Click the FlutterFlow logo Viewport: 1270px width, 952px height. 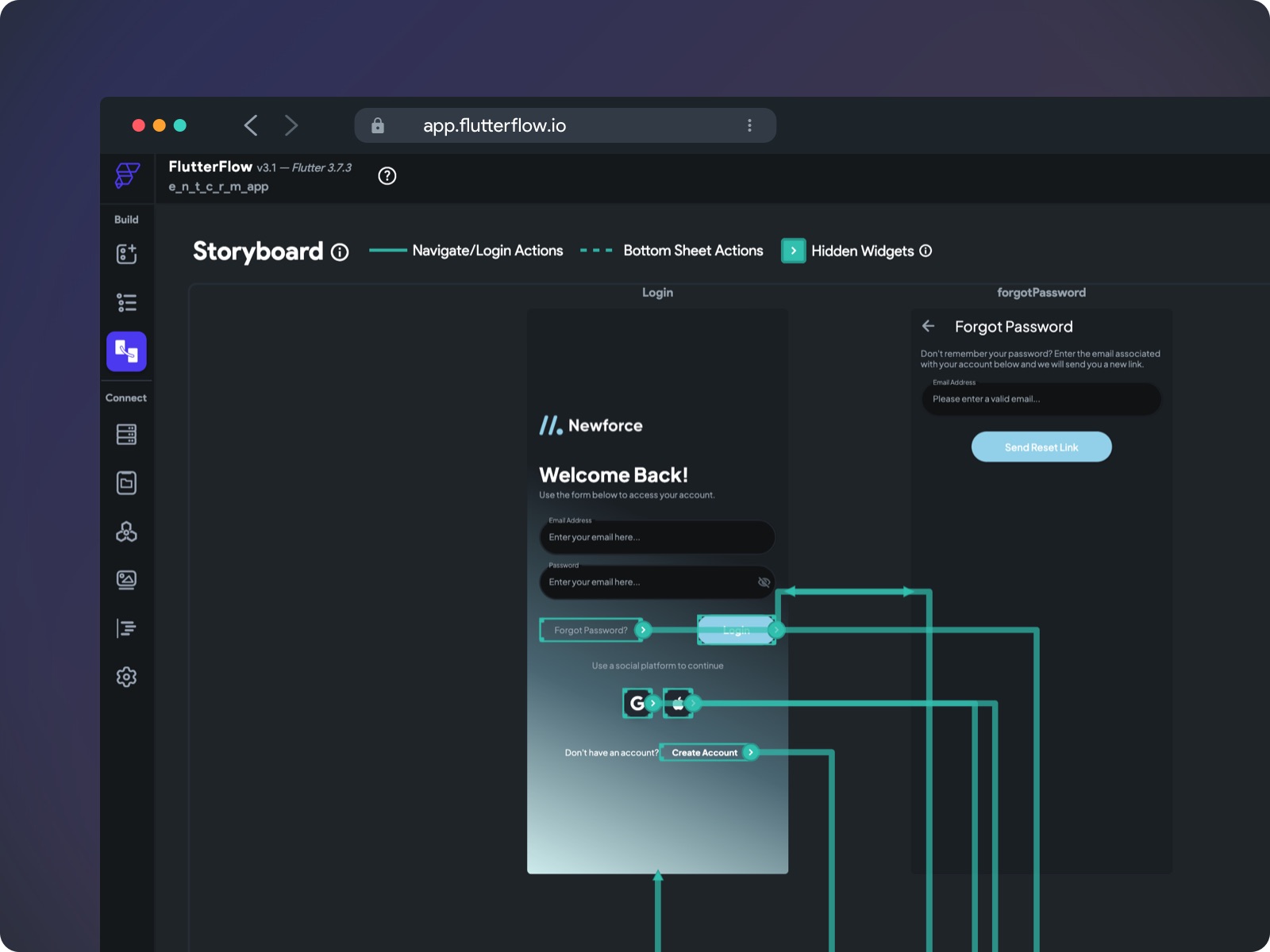[127, 175]
